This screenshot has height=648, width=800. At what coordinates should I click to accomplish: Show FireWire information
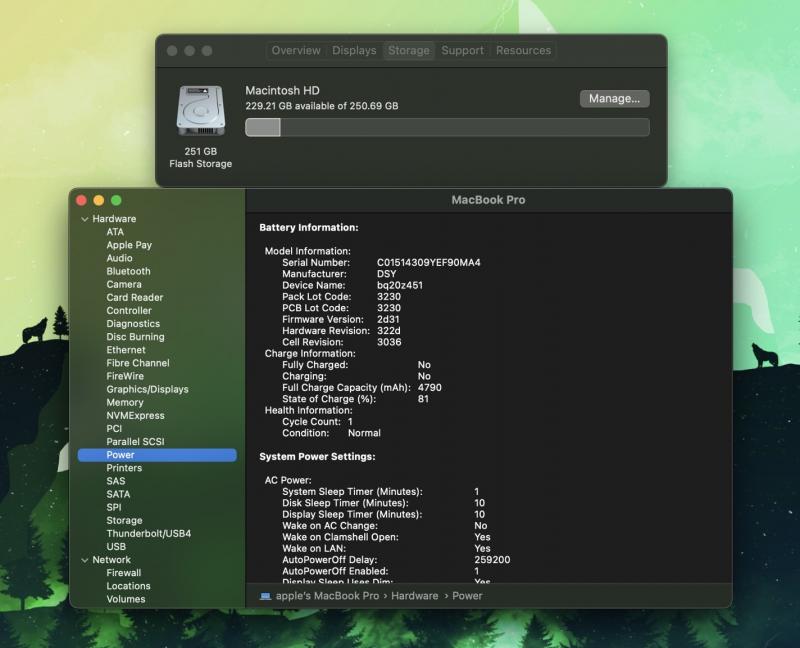(125, 376)
